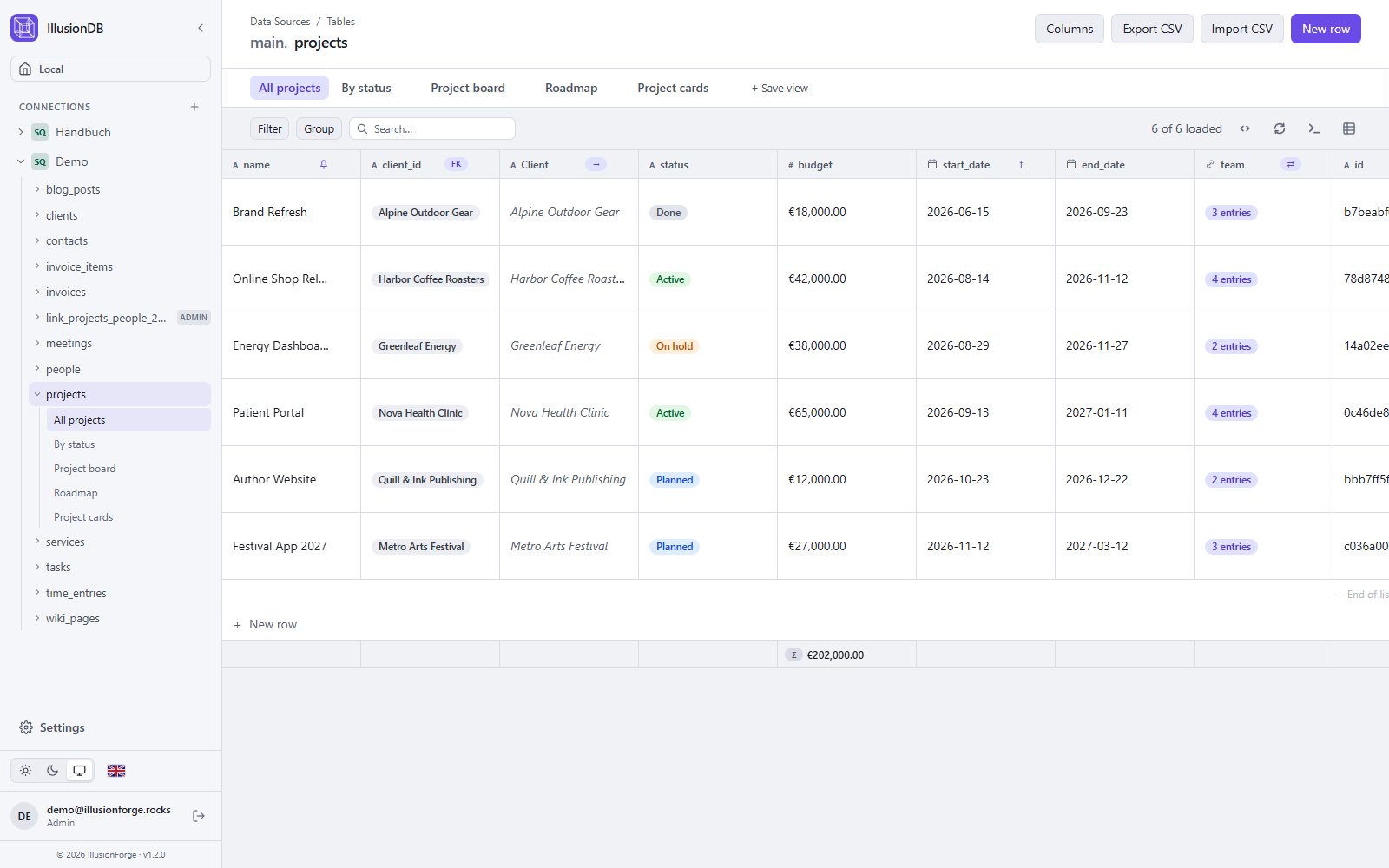Screen dimensions: 1389x868
Task: Click the sigma sum icon under budget
Action: pyautogui.click(x=793, y=655)
